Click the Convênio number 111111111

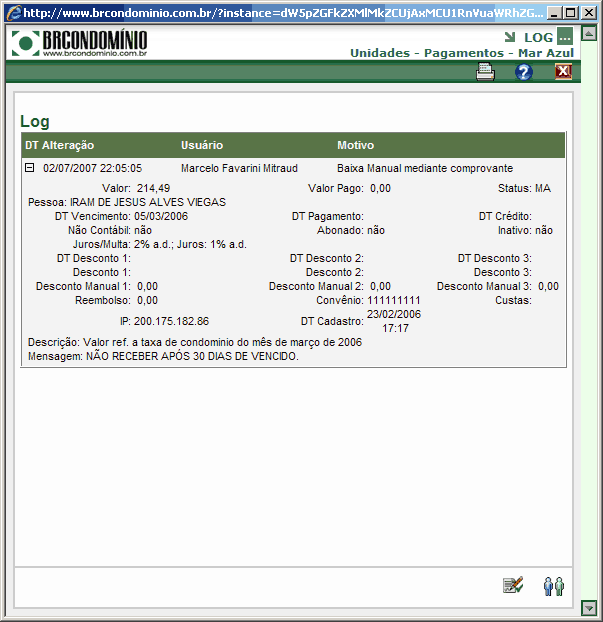tap(394, 300)
